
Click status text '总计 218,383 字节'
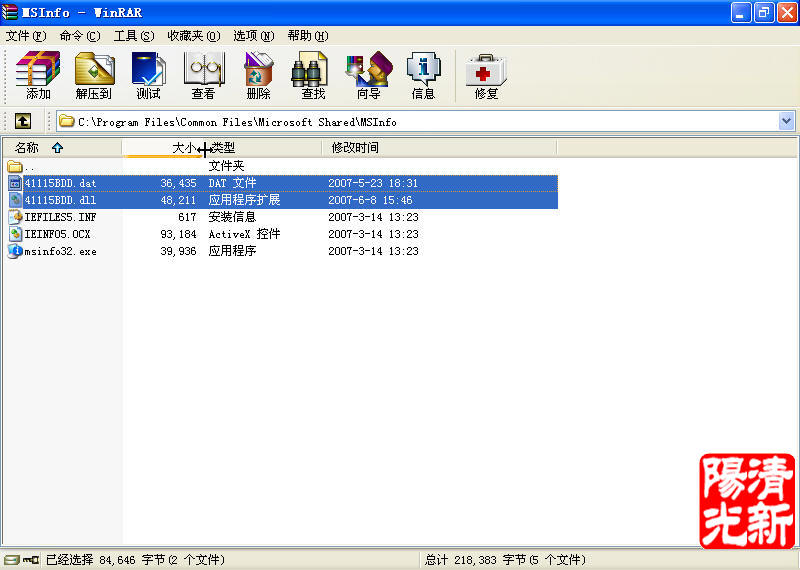tap(476, 560)
